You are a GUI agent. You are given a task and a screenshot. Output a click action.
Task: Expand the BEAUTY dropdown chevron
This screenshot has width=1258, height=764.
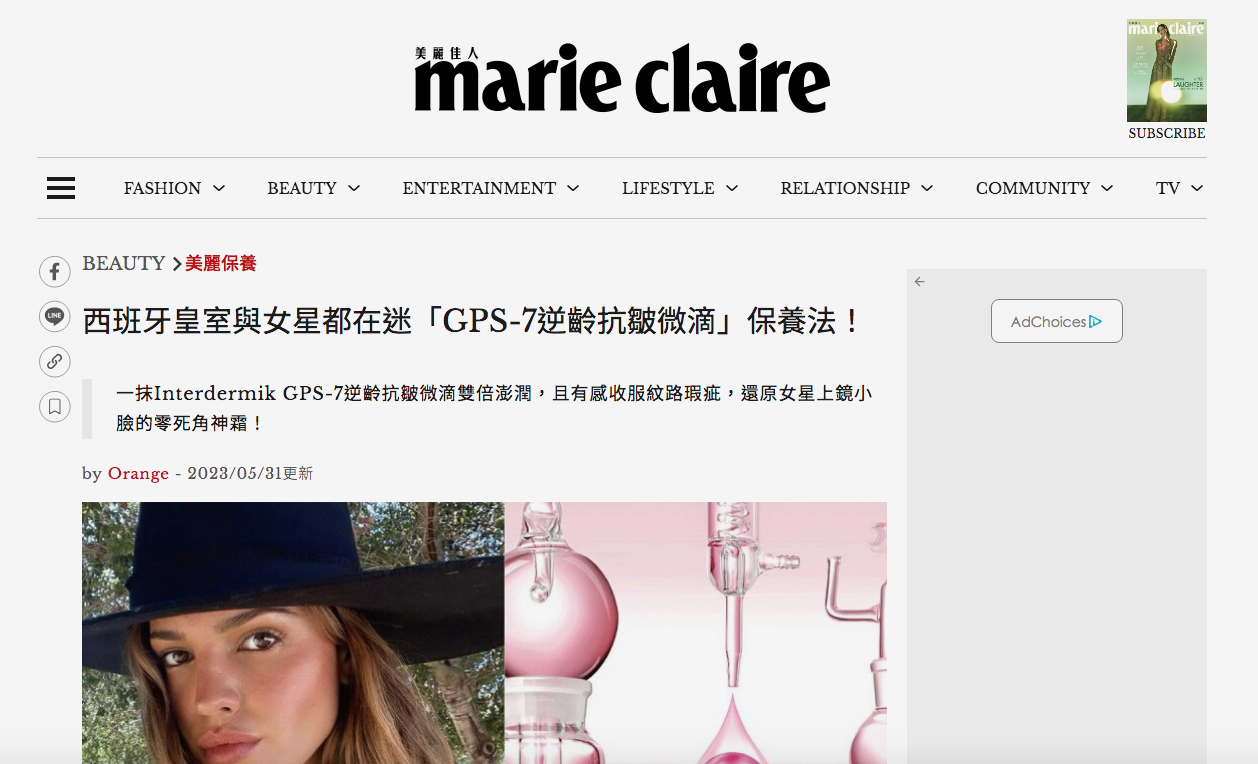[x=354, y=188]
